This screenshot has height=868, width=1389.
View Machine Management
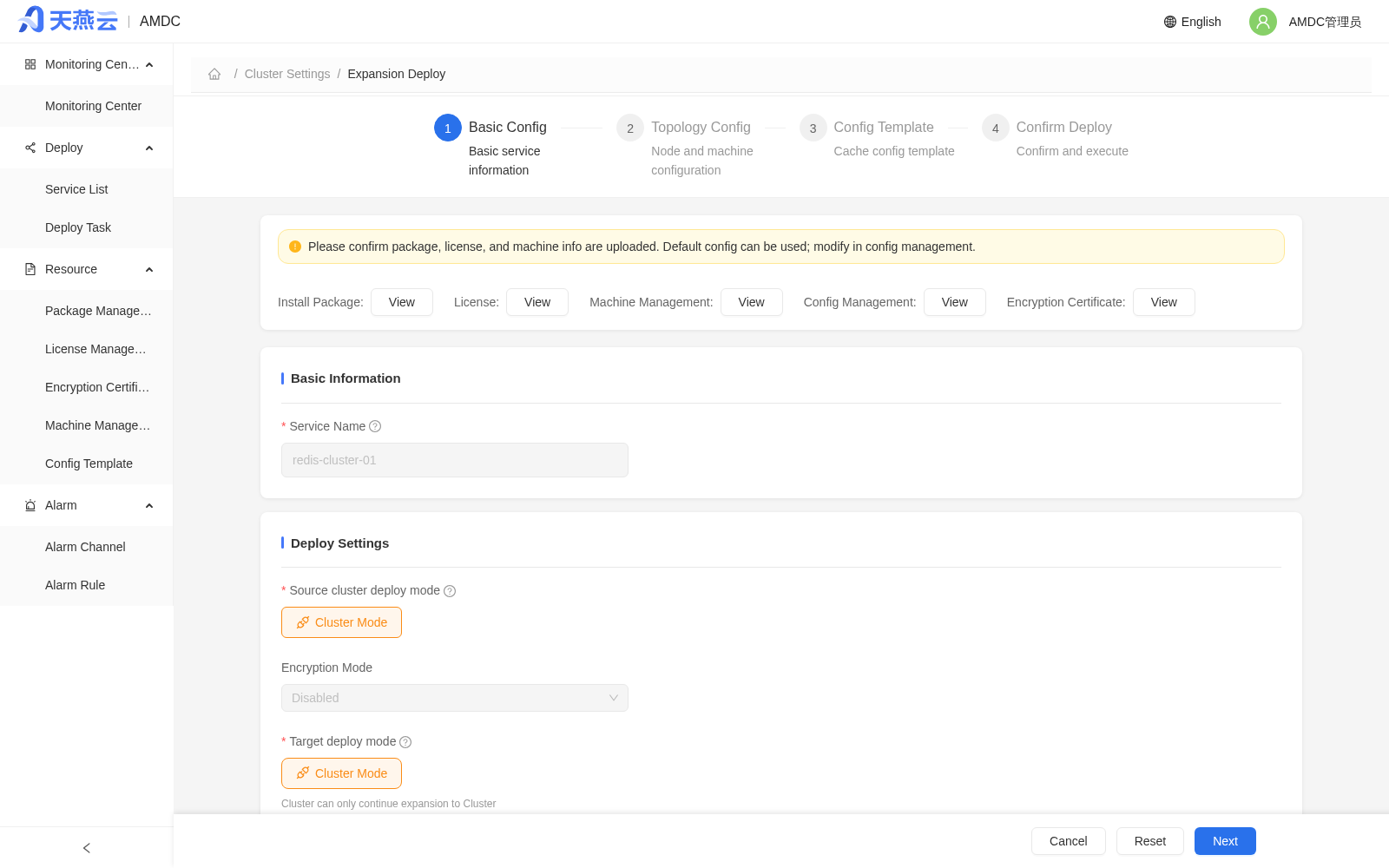click(752, 302)
